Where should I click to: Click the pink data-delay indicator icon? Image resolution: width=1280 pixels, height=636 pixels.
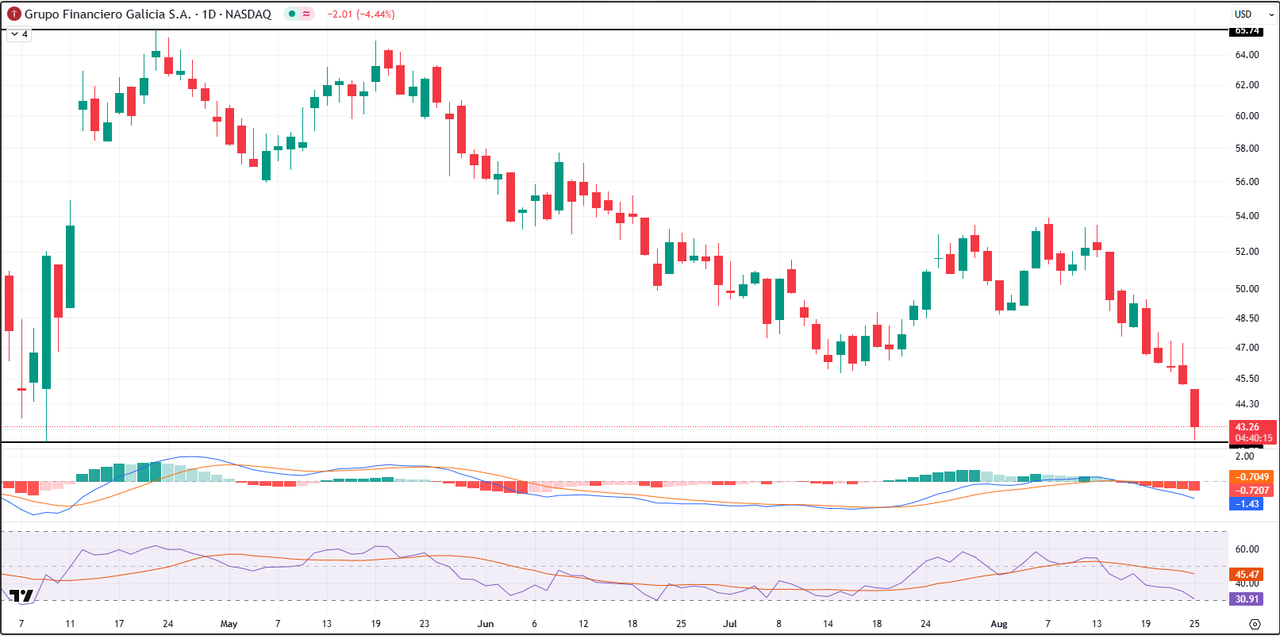pyautogui.click(x=305, y=14)
